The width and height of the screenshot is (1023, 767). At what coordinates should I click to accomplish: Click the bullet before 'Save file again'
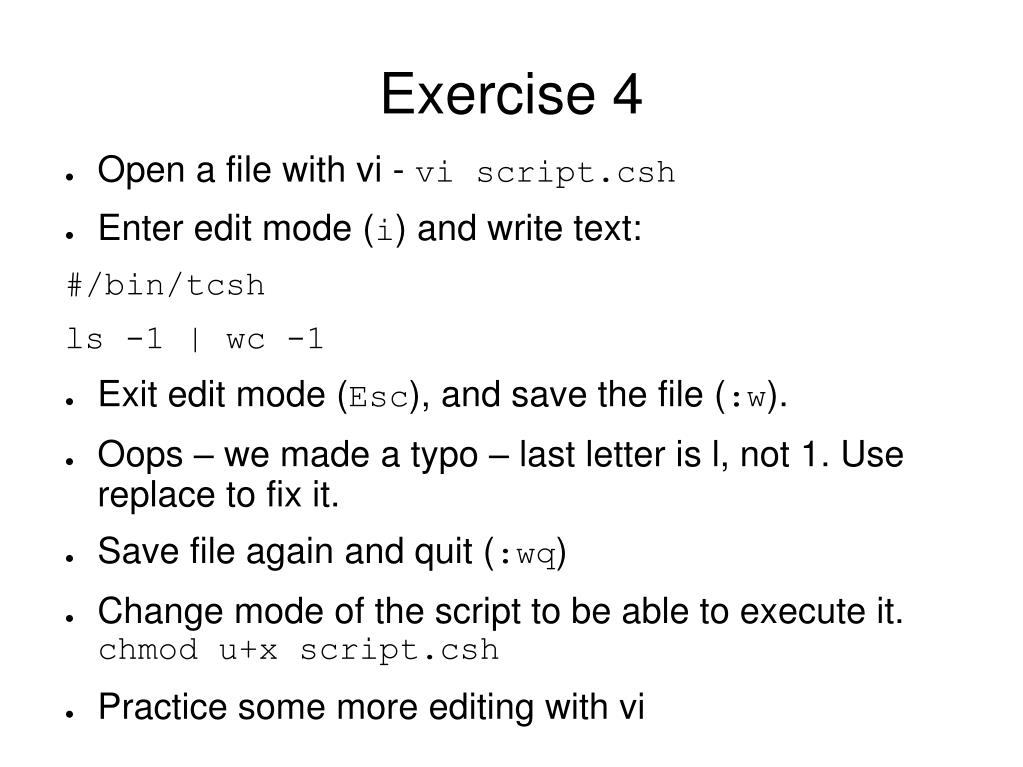(x=70, y=558)
